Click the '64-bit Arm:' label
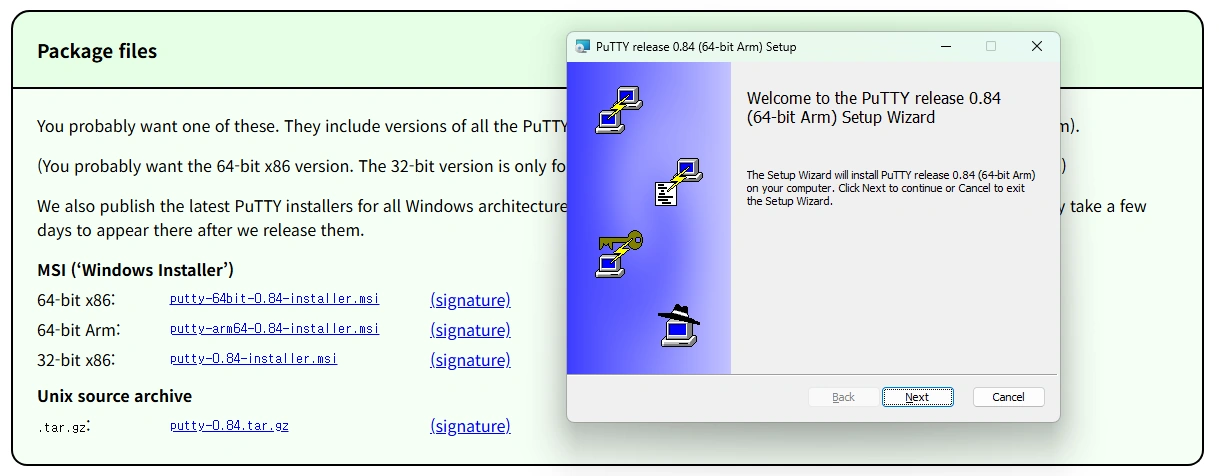The image size is (1219, 476). (x=78, y=330)
